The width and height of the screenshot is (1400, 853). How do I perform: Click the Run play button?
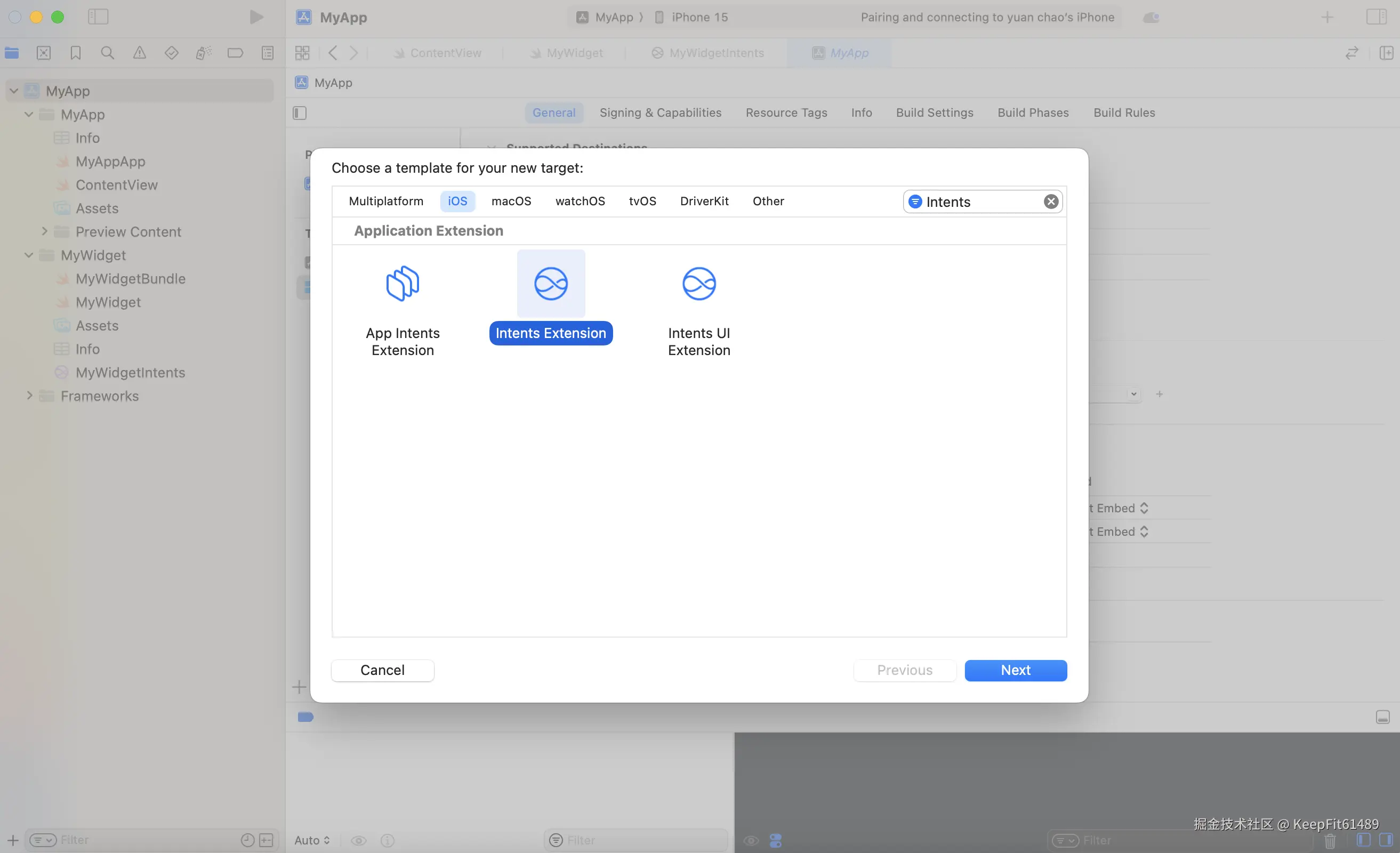coord(256,17)
